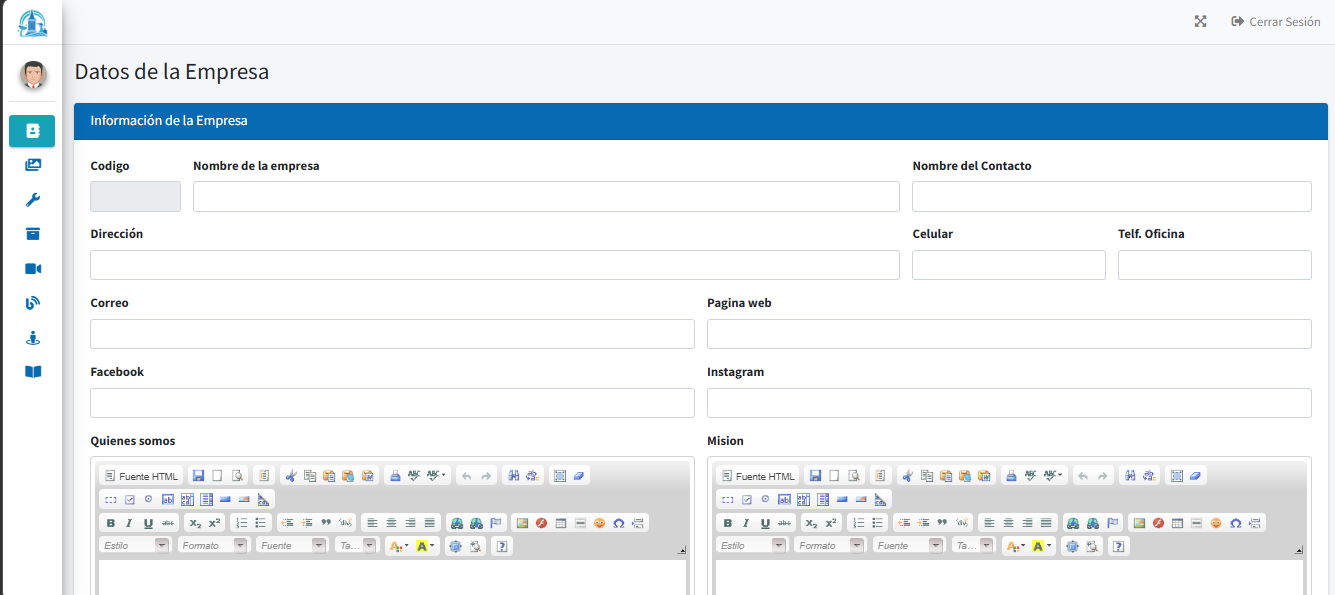Click the video camera icon in the sidebar
The width and height of the screenshot is (1335, 595).
32,268
